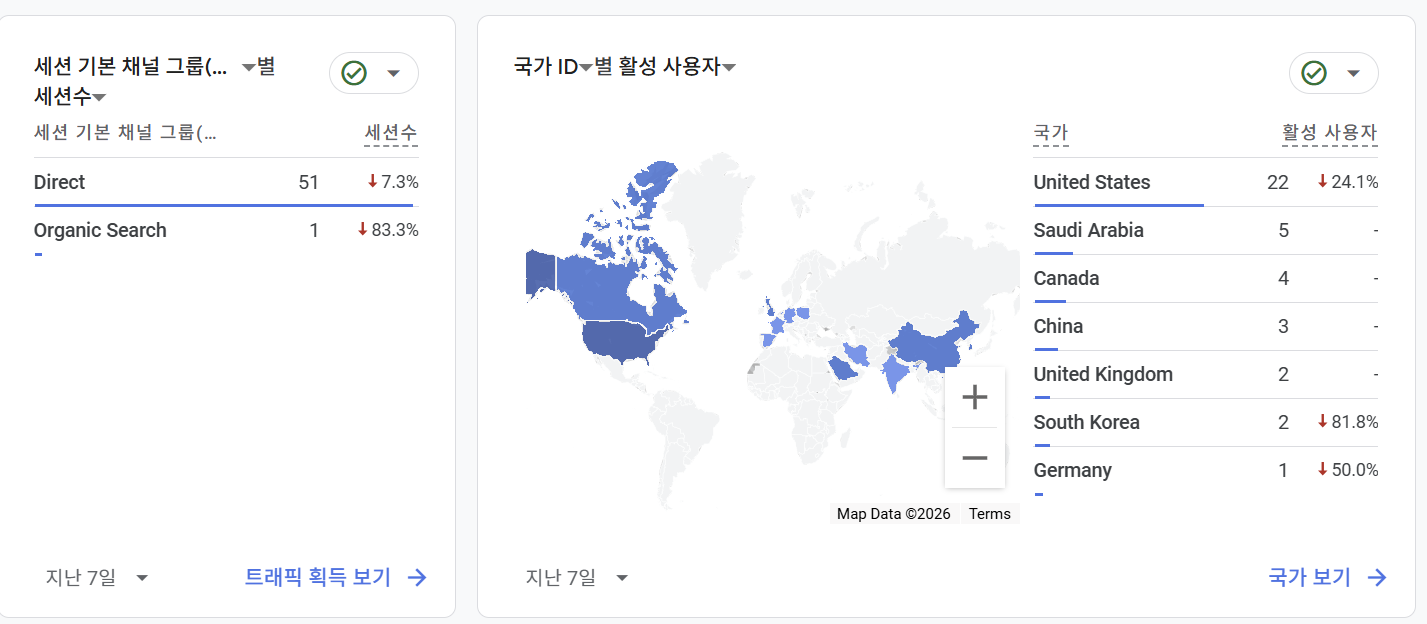Click arrow icon beside 트래픽 획득 보기
Viewport: 1427px width, 624px height.
pos(418,577)
